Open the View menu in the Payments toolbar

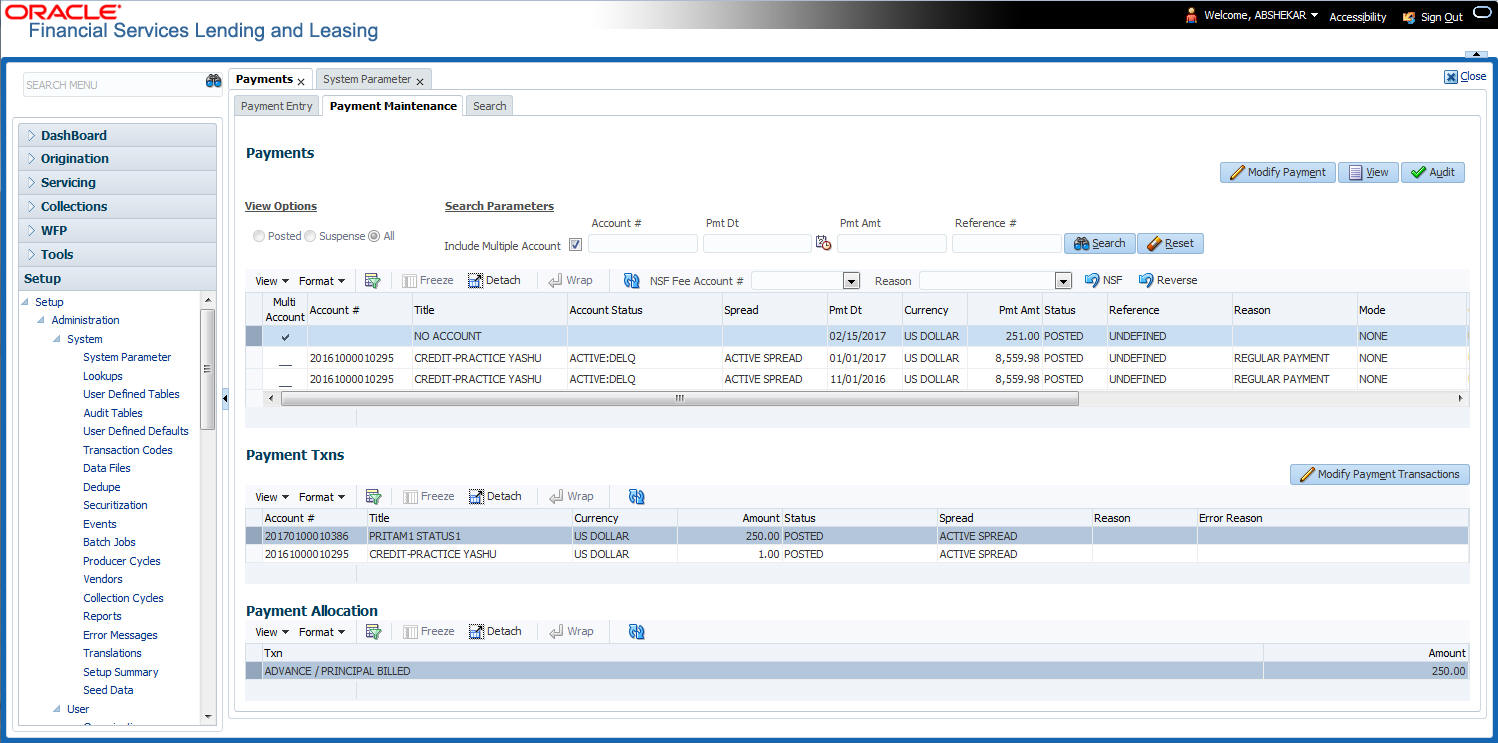(272, 282)
